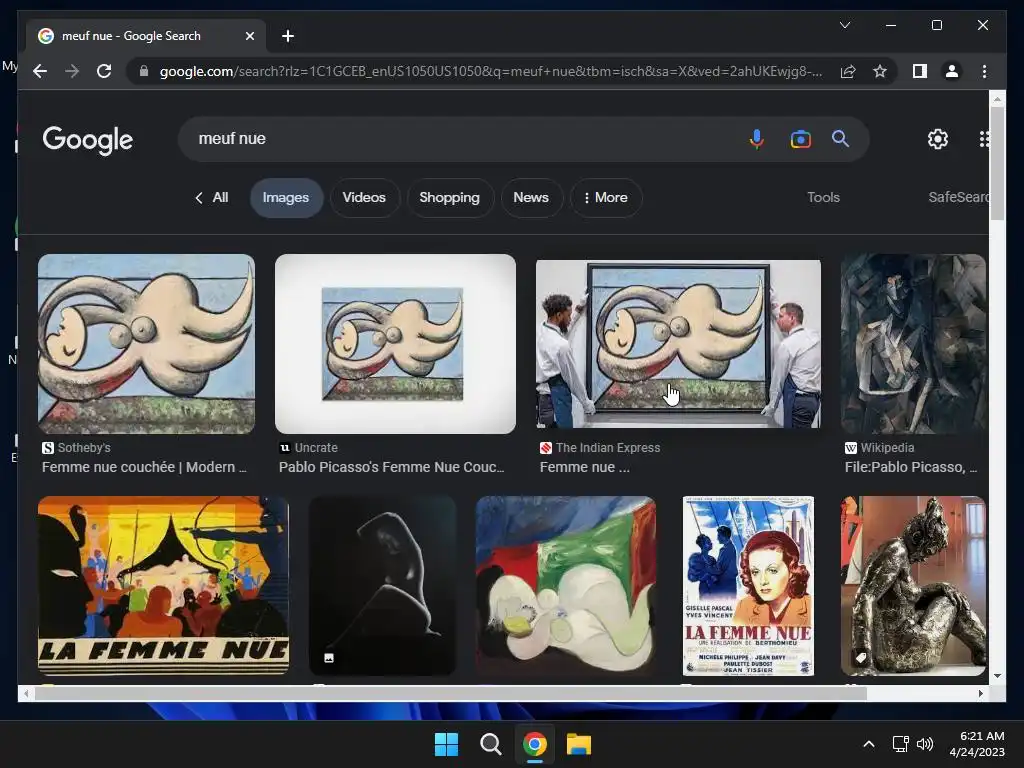Click the Chrome taskbar icon
Screen dimensions: 1024x768
tap(534, 744)
